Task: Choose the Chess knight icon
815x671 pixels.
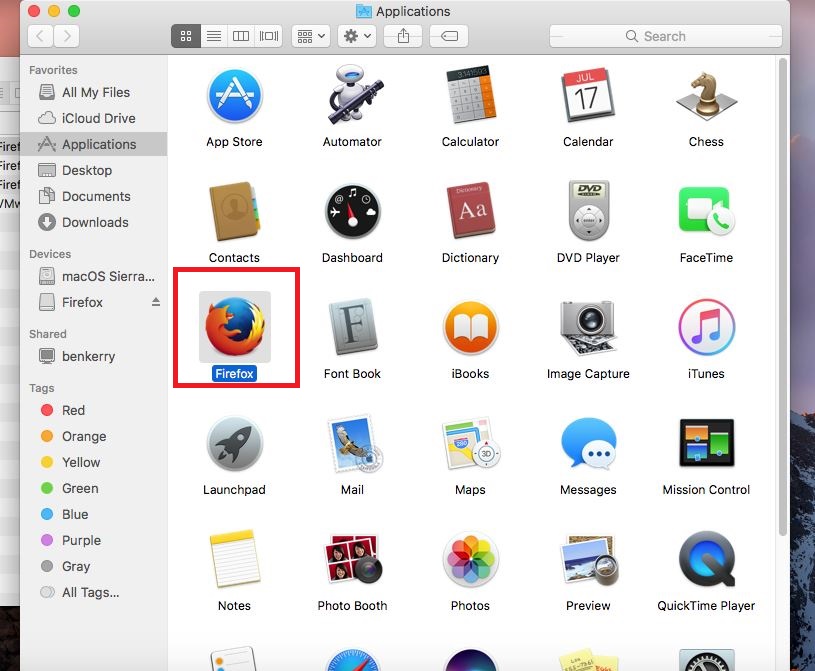Action: pyautogui.click(x=706, y=96)
